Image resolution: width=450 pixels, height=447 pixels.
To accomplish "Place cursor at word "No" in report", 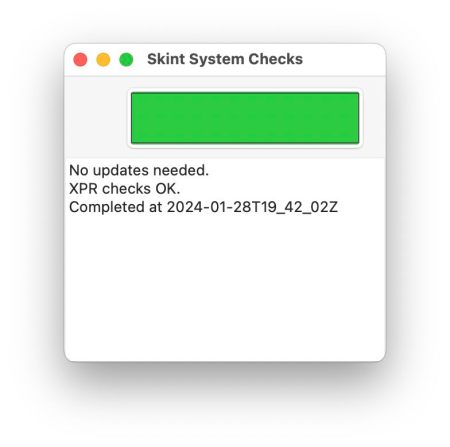I will (79, 170).
